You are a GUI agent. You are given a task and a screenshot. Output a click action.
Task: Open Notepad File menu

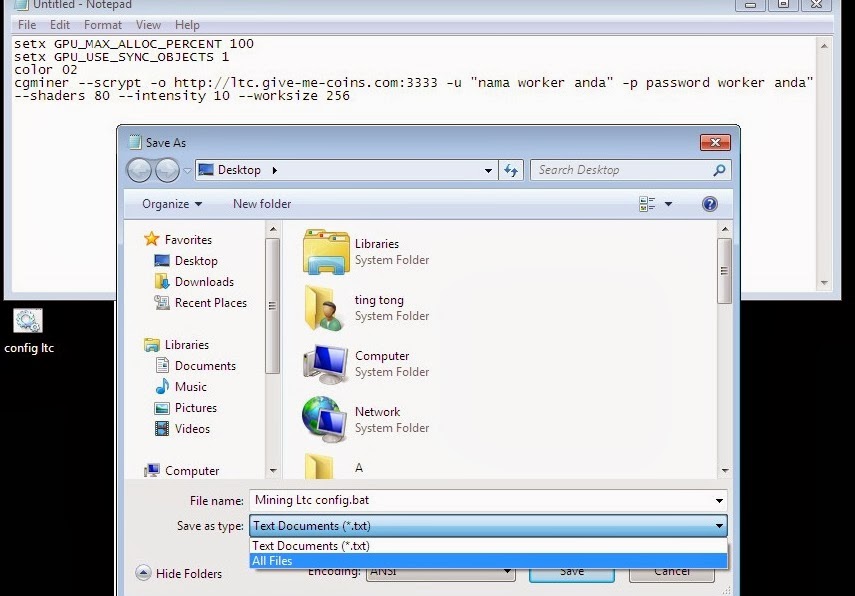(27, 25)
